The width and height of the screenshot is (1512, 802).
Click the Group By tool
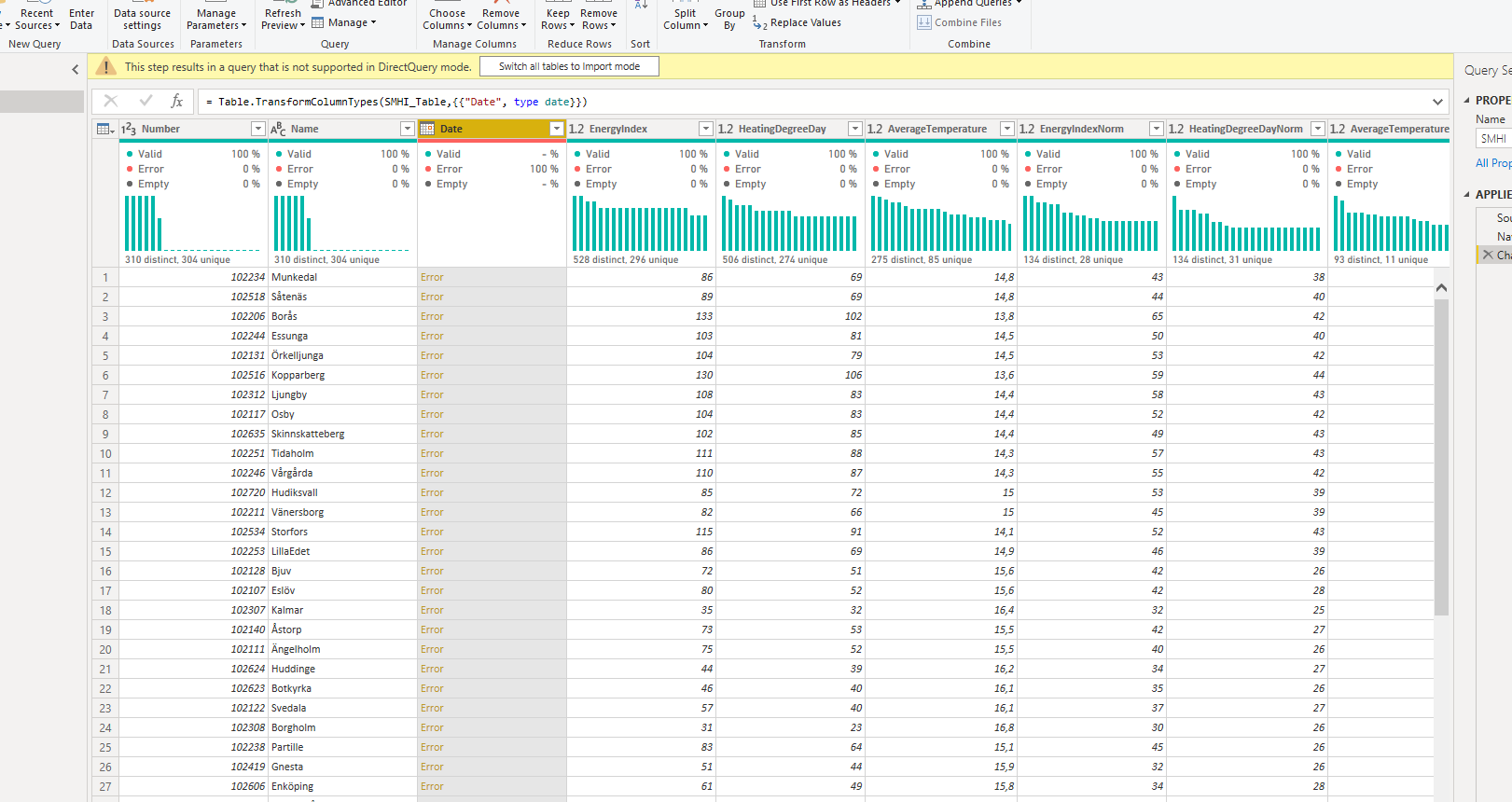pos(729,17)
